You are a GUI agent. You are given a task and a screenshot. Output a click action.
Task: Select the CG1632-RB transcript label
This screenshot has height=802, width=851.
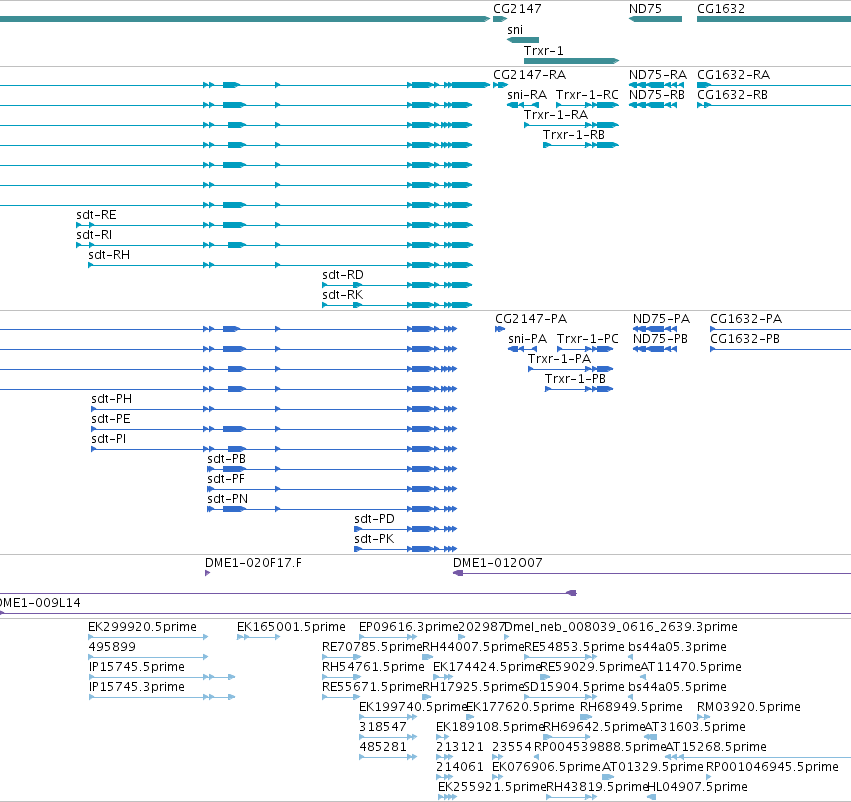732,95
